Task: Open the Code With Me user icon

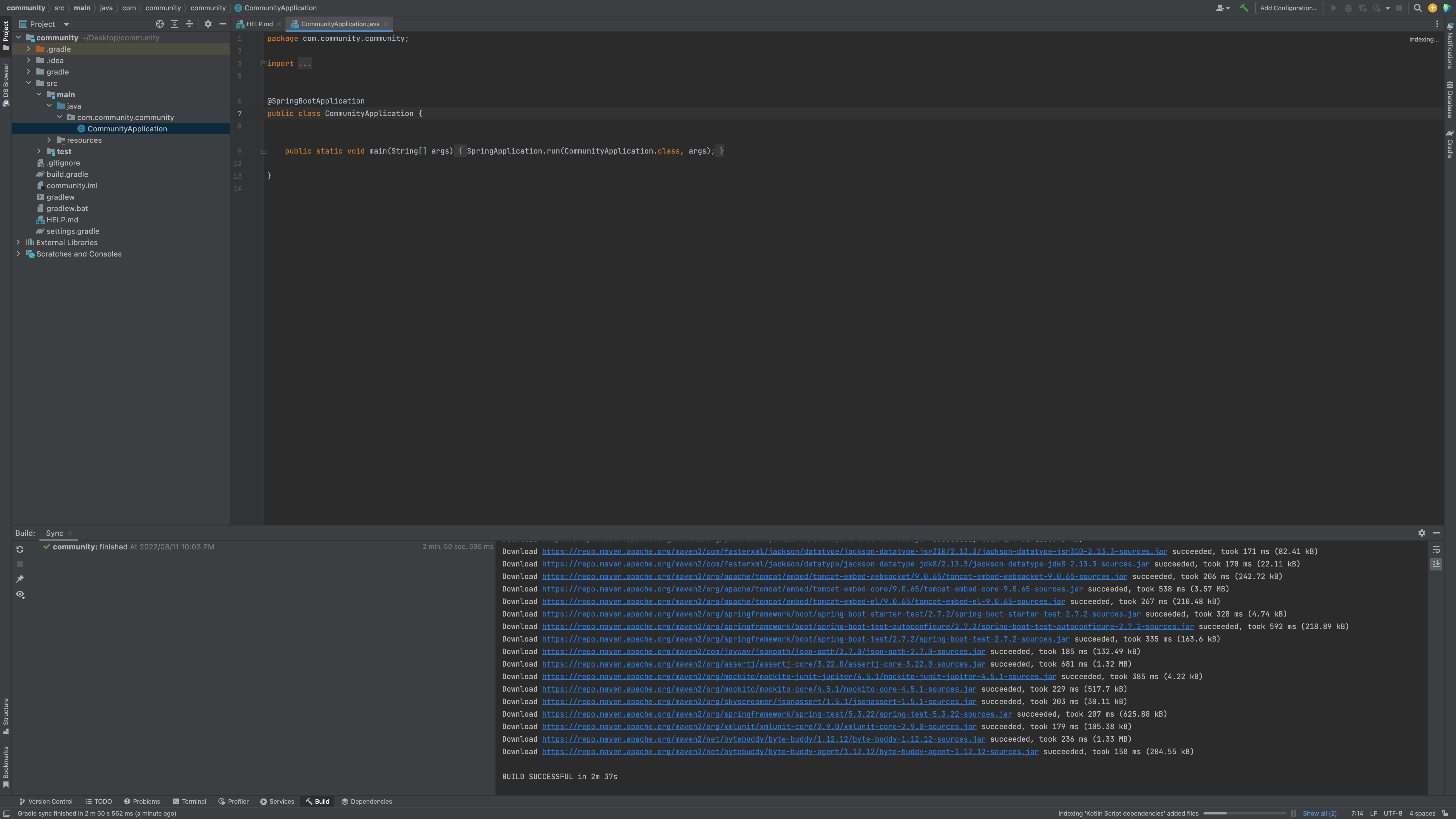Action: (1223, 8)
